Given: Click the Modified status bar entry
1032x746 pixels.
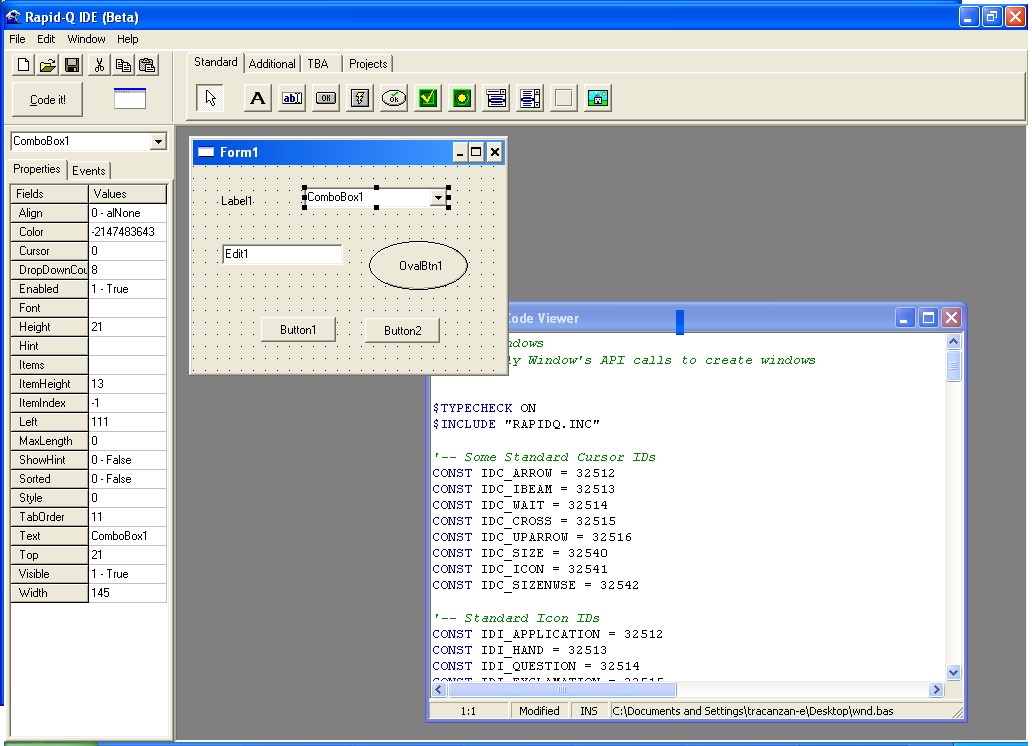Looking at the screenshot, I should click(x=539, y=711).
